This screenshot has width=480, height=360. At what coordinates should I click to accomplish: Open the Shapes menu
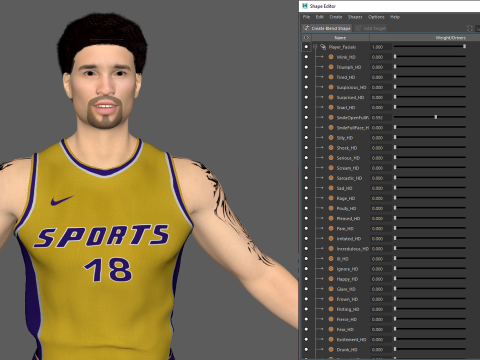(x=355, y=17)
